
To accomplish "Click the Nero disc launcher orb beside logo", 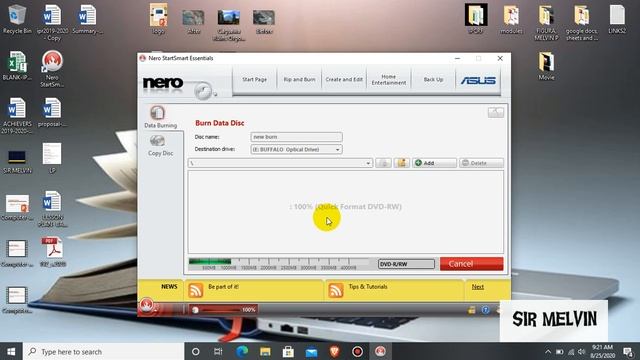I will 203,91.
